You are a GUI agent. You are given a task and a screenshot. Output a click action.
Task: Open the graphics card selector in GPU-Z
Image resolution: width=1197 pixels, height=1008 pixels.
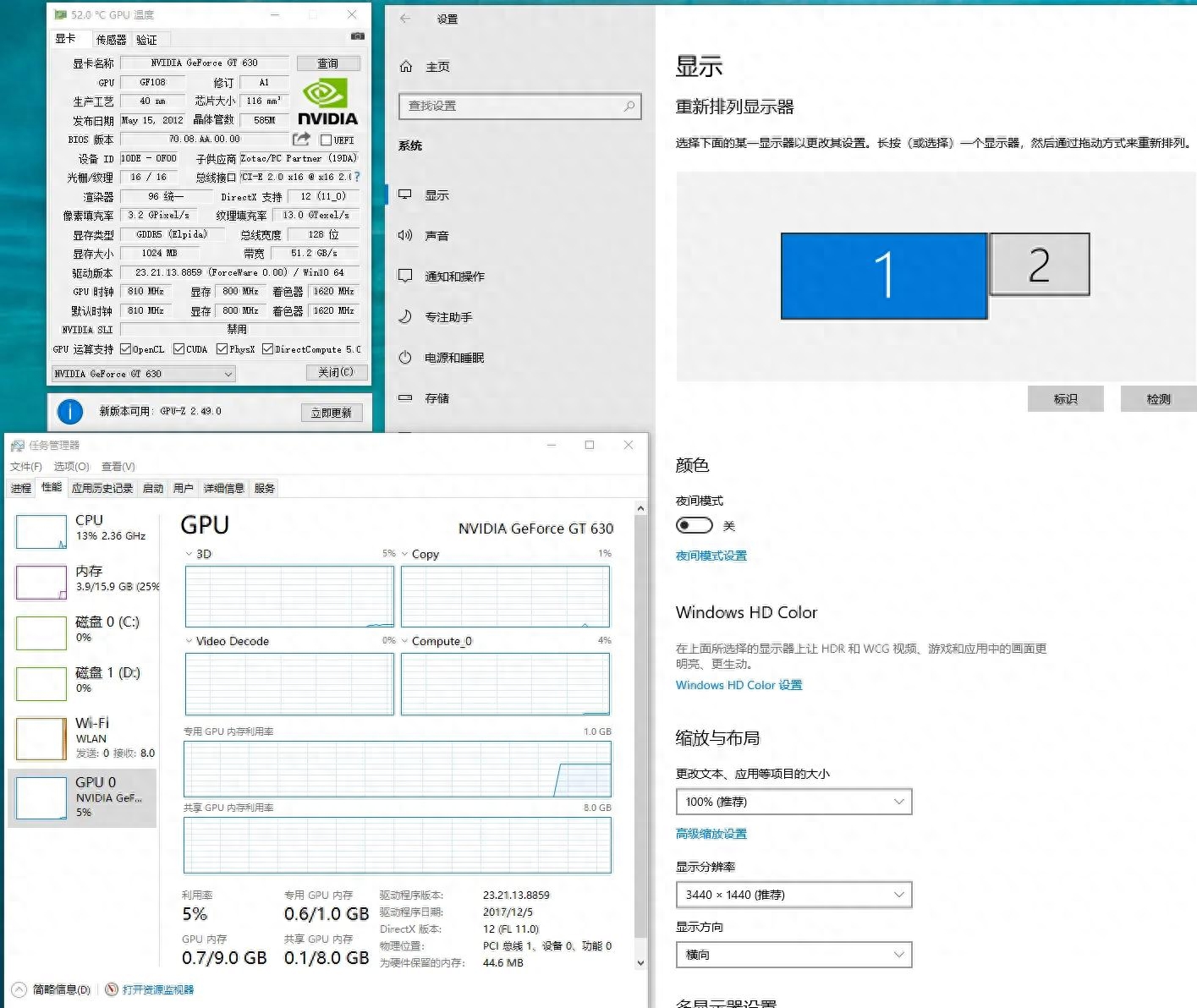141,373
